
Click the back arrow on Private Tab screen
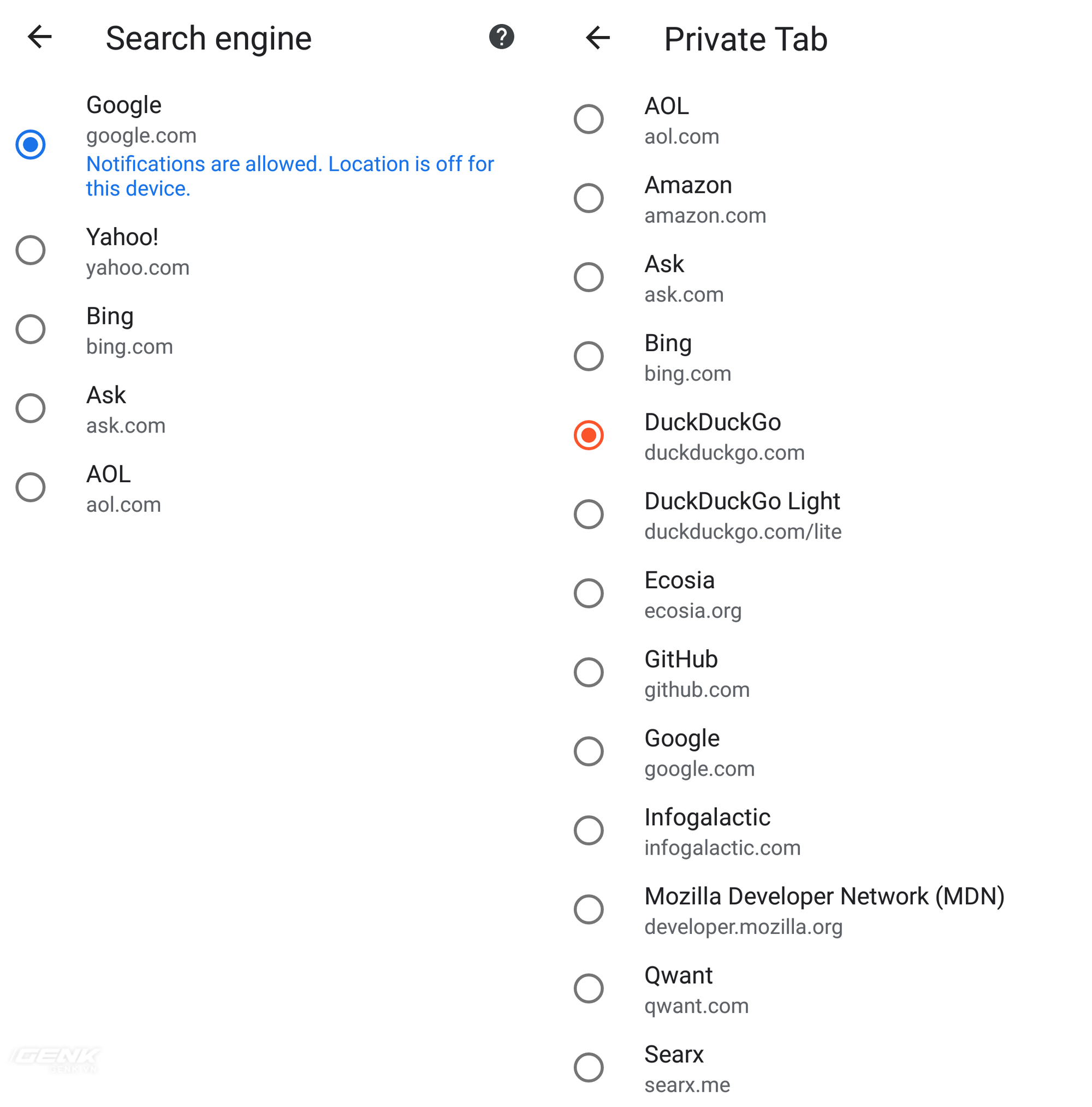(597, 38)
